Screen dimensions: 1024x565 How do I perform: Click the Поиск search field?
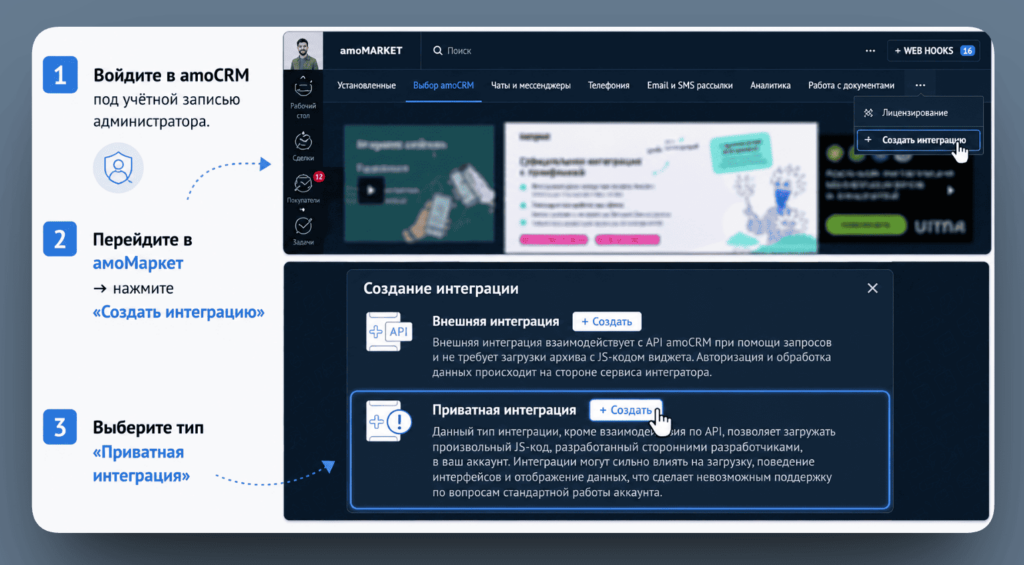[x=459, y=50]
